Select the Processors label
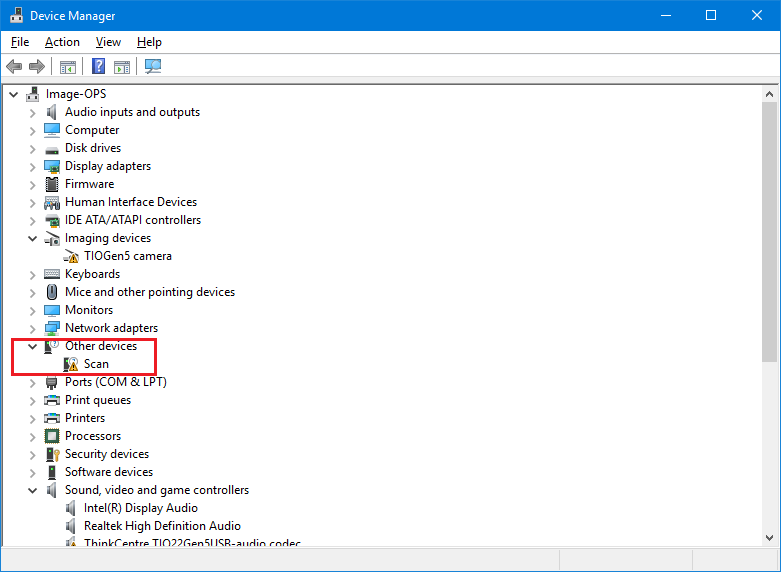 93,436
